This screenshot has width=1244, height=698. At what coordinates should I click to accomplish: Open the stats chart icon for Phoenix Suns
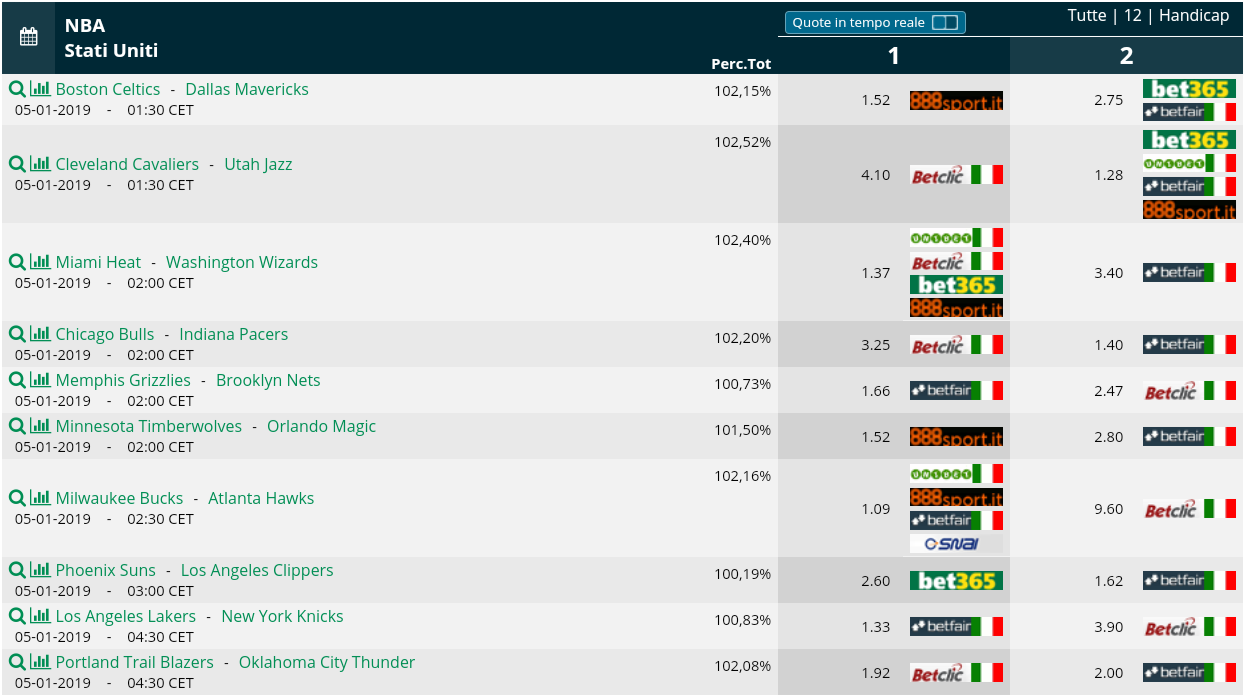40,569
